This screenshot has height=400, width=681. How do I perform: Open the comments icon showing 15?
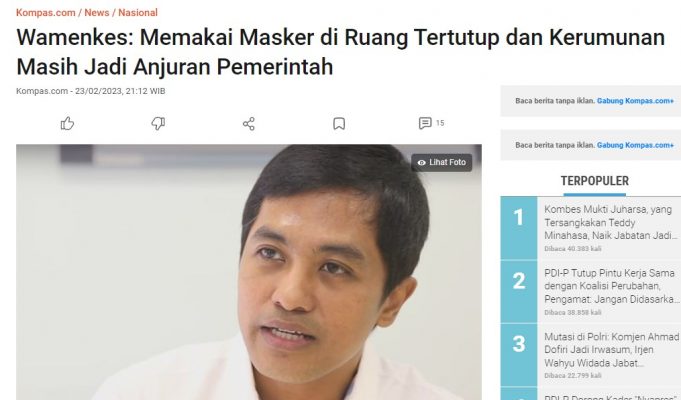click(425, 123)
